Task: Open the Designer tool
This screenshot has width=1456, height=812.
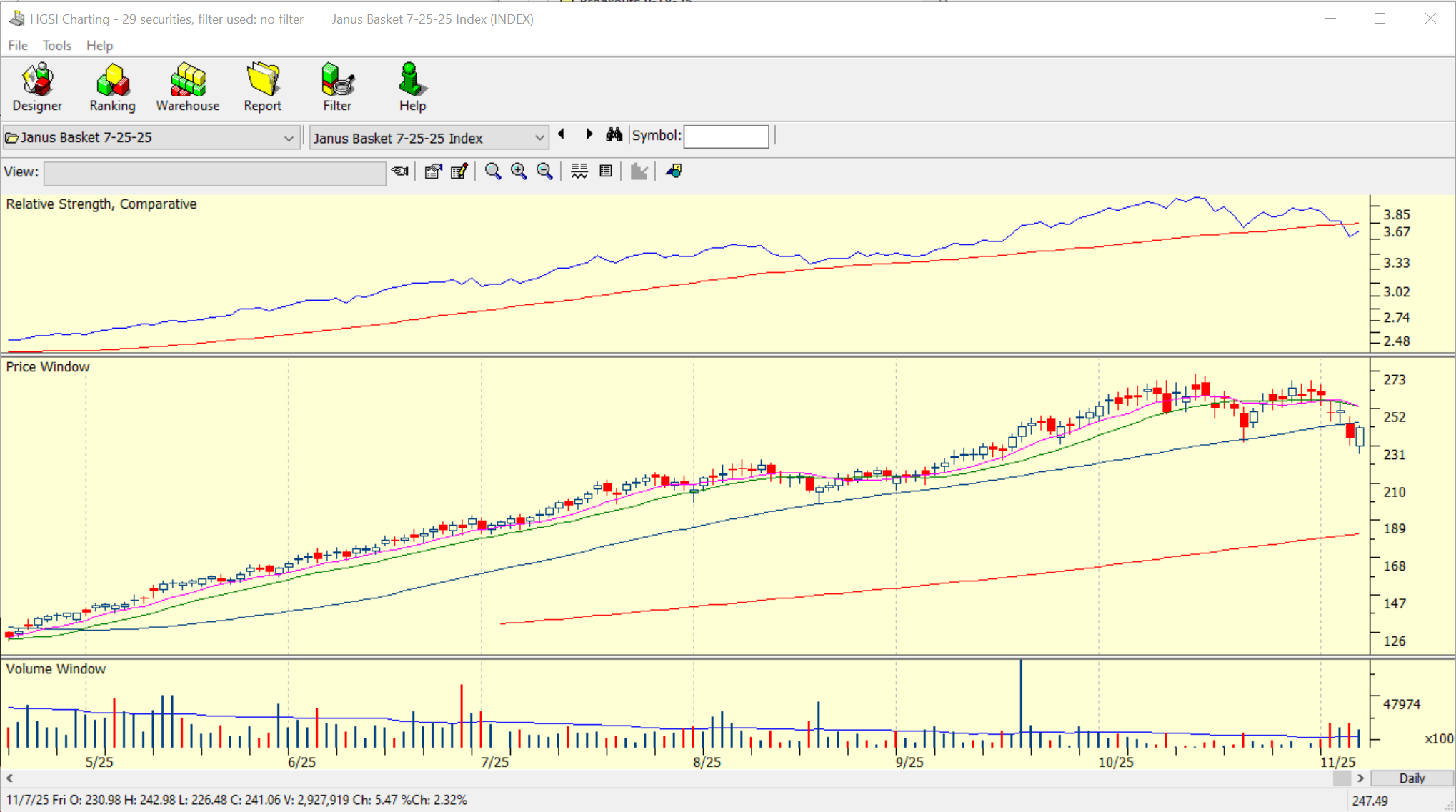Action: 37,87
